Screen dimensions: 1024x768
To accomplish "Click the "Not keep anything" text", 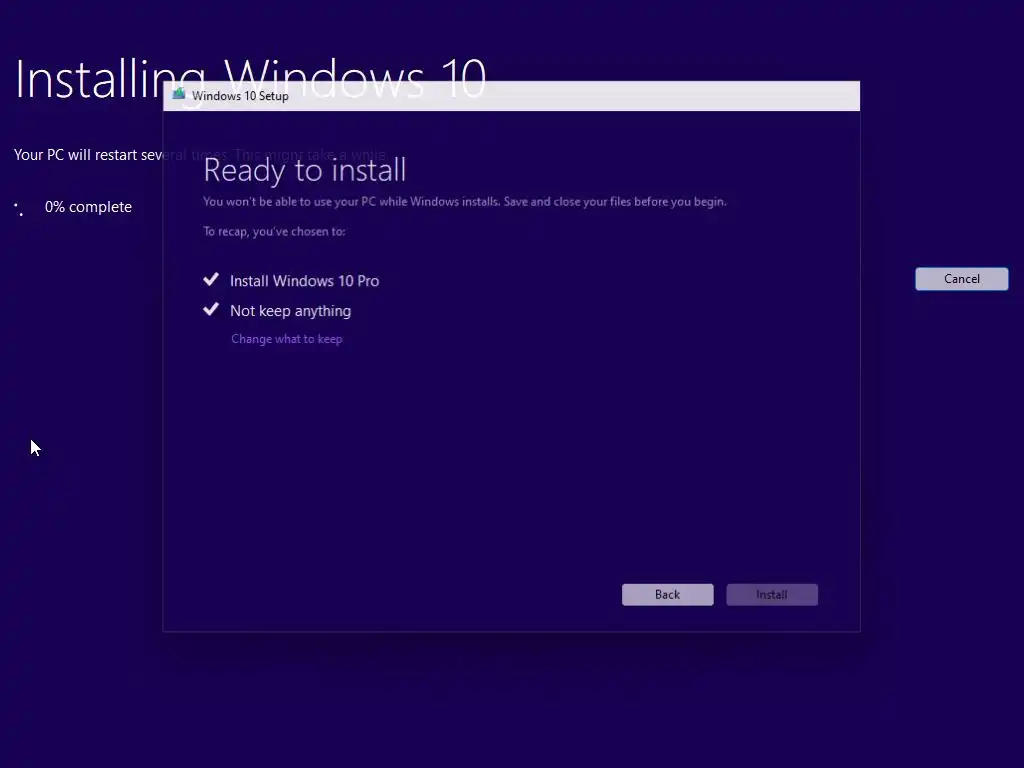I will pos(291,311).
